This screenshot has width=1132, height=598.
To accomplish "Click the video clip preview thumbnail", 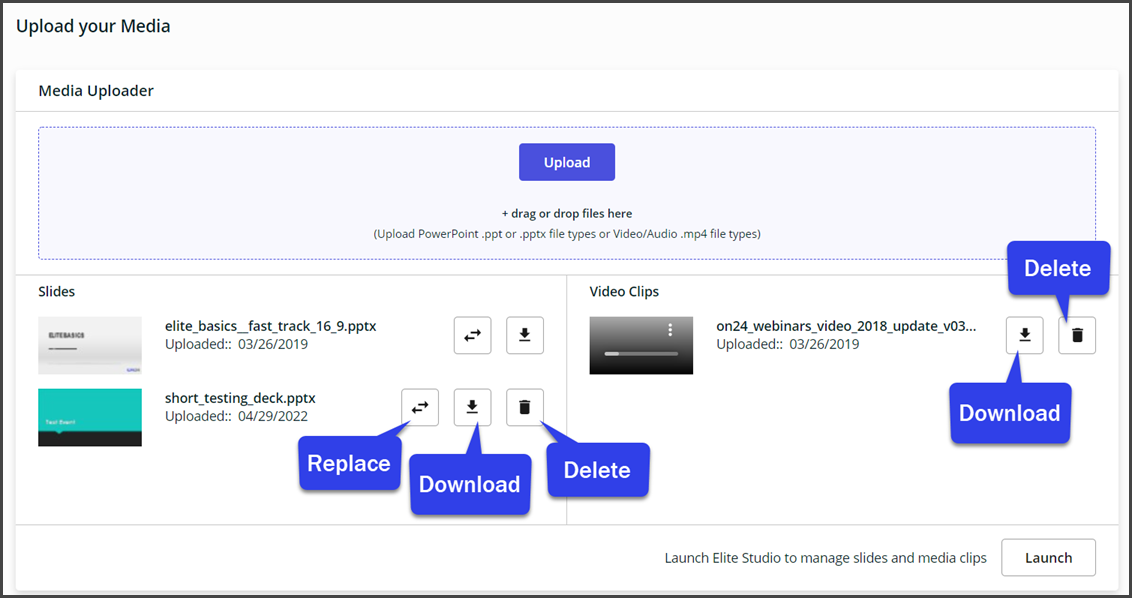I will [x=641, y=346].
